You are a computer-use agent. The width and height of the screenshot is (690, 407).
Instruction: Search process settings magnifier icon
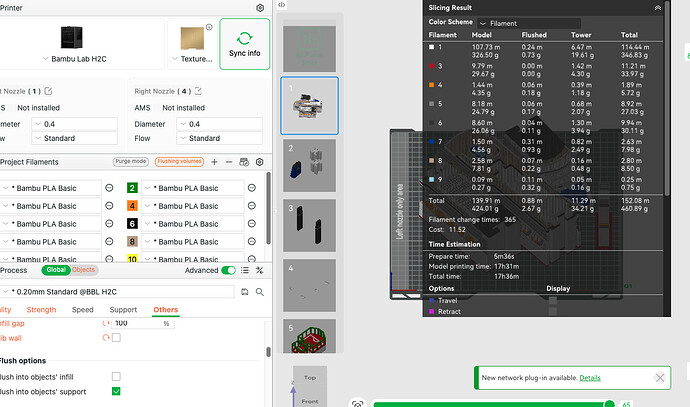coord(260,292)
